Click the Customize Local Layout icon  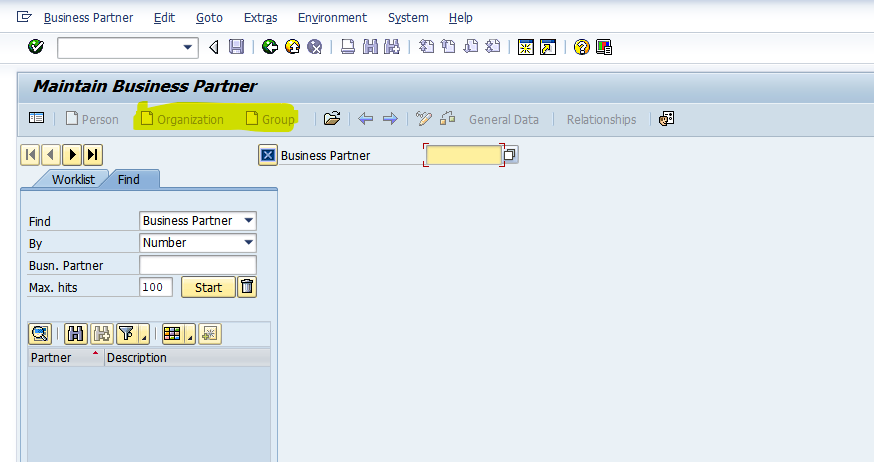(604, 47)
